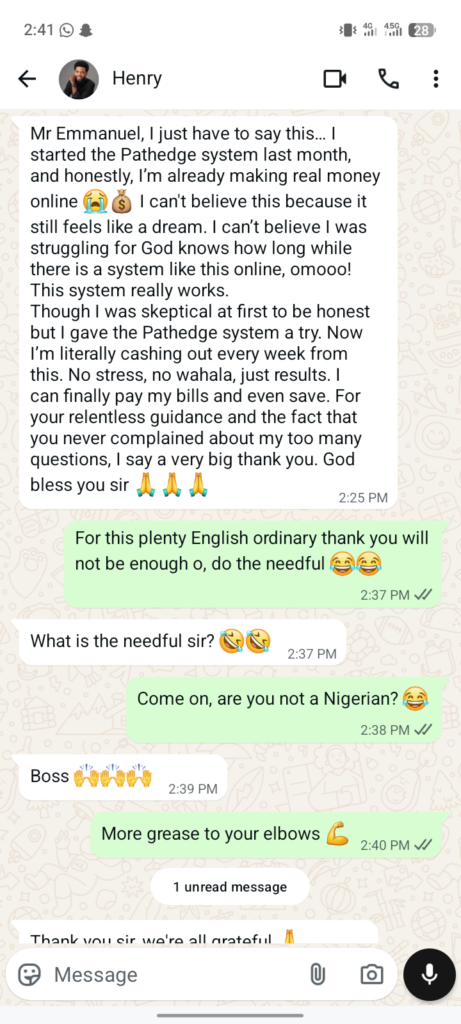Select the long Pathedge testimonial message
This screenshot has width=461, height=1024.
[208, 313]
